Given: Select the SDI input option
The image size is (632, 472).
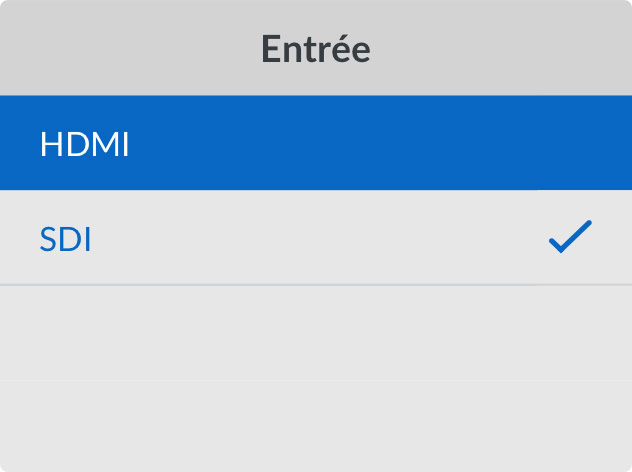Looking at the screenshot, I should click(x=316, y=238).
